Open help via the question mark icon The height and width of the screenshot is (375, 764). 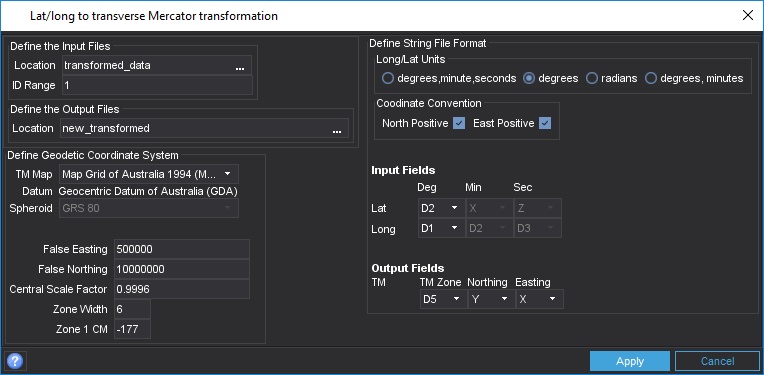tap(15, 361)
